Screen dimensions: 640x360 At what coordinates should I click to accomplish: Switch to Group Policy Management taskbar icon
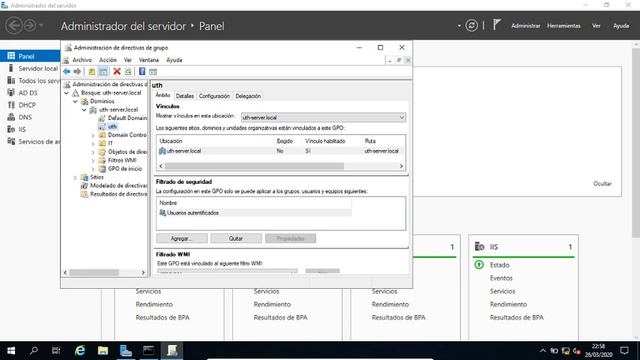[x=172, y=351]
